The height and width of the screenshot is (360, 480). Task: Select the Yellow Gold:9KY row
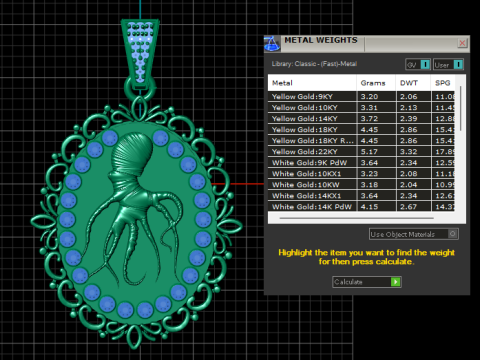361,97
